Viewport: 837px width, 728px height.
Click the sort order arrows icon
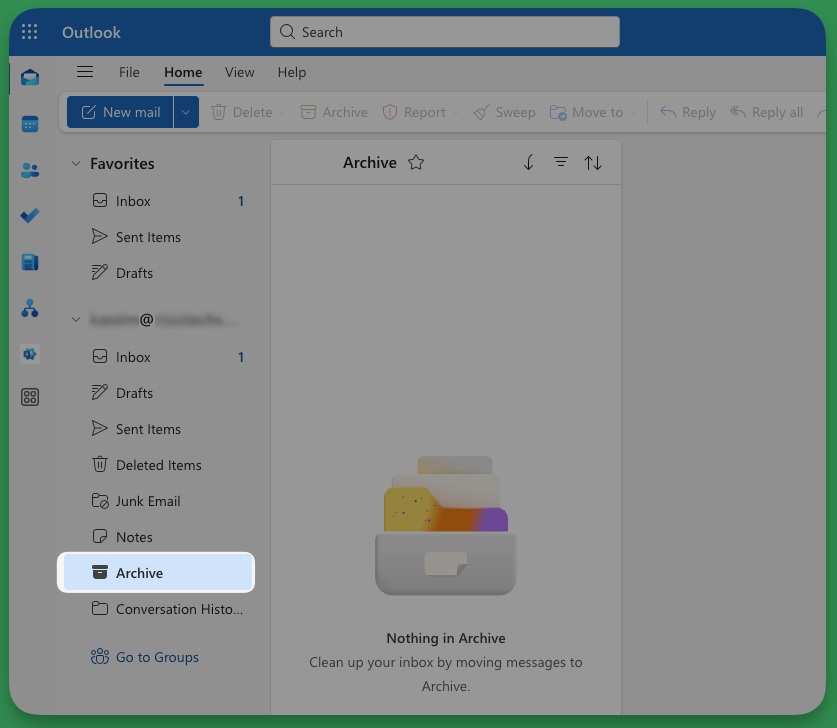pyautogui.click(x=593, y=163)
